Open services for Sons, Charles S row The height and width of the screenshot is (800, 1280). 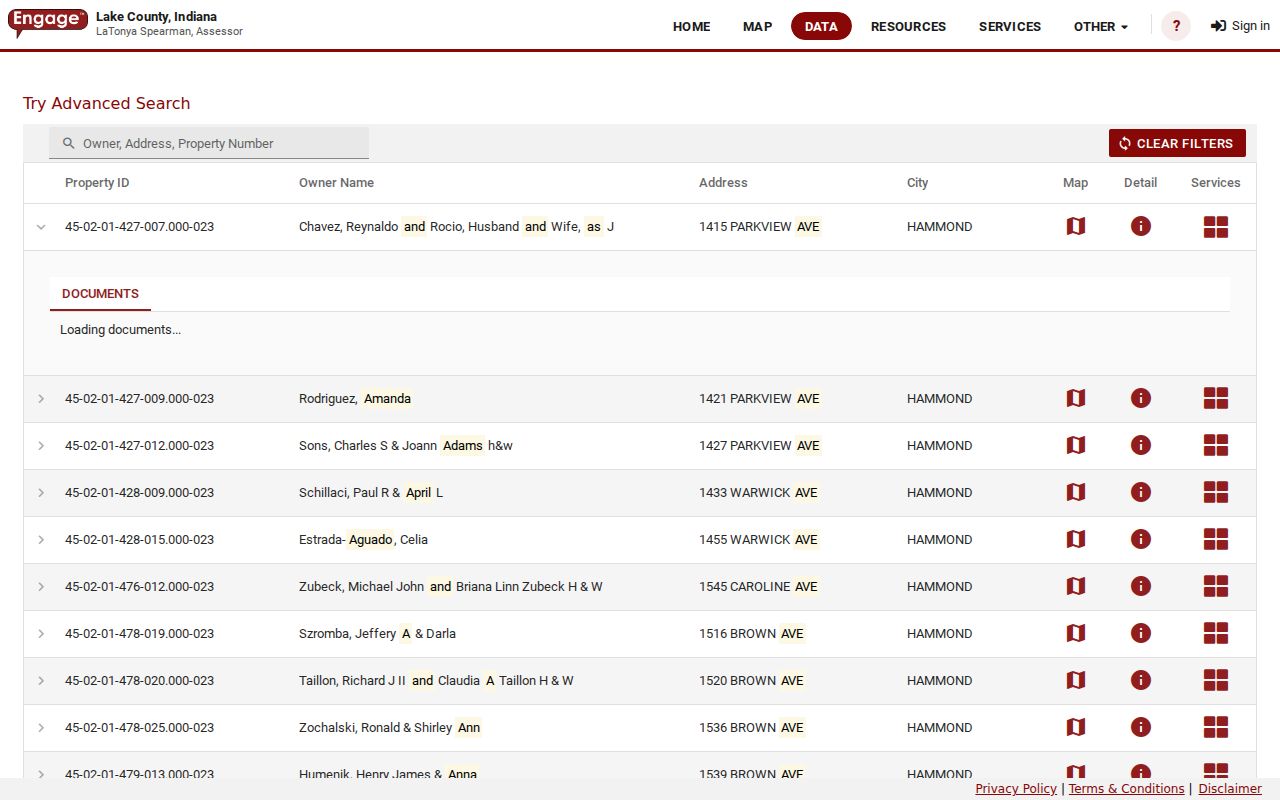coord(1215,446)
